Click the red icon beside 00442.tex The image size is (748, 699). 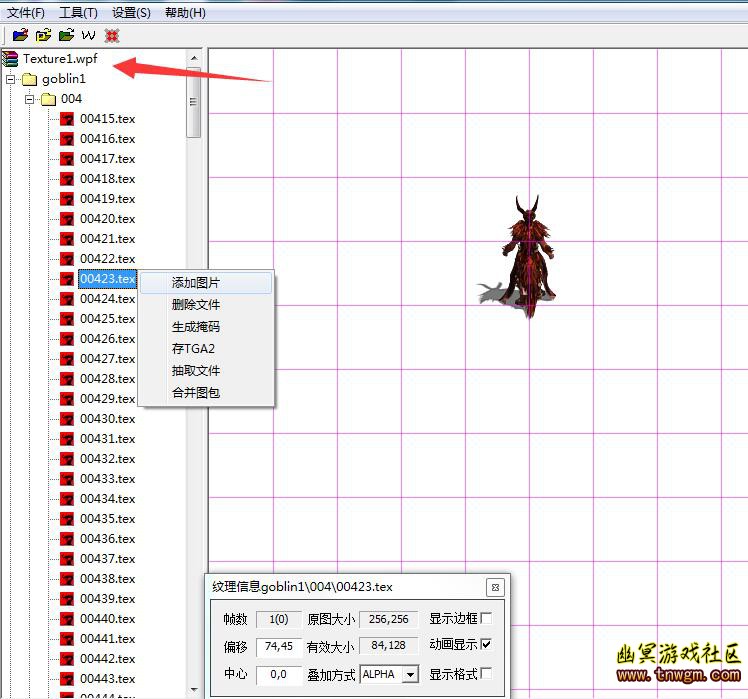[x=67, y=659]
